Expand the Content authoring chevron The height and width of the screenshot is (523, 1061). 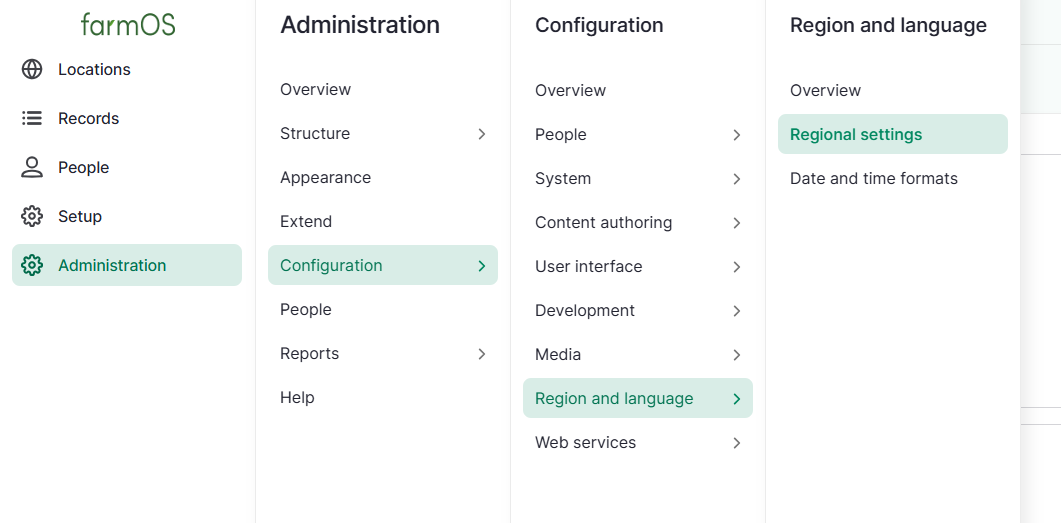737,223
